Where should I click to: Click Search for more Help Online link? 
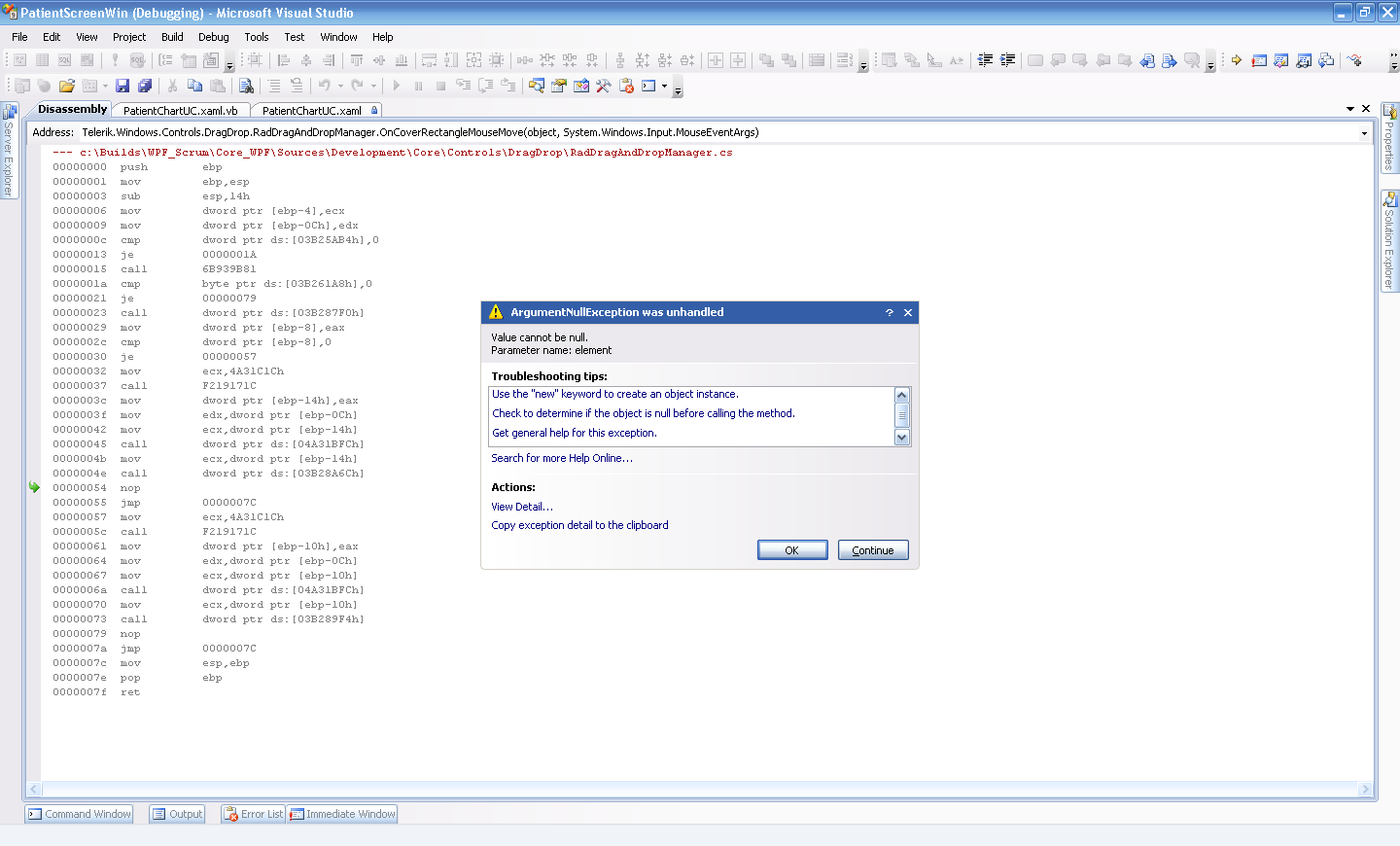[562, 458]
